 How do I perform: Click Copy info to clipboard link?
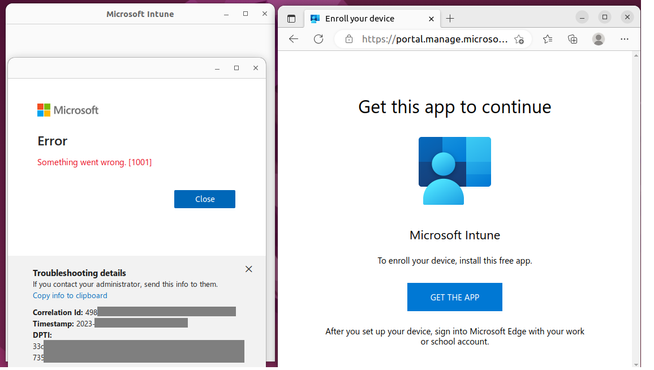(70, 296)
